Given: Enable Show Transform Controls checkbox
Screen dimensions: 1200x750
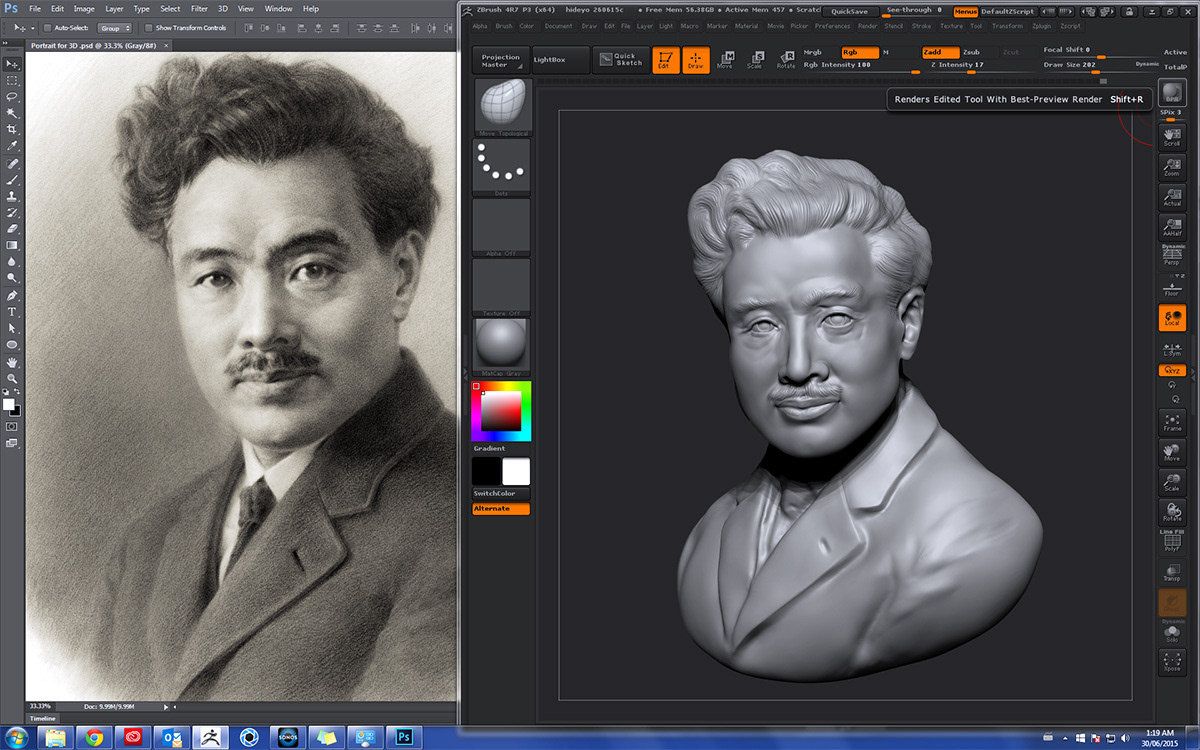Looking at the screenshot, I should click(x=149, y=28).
